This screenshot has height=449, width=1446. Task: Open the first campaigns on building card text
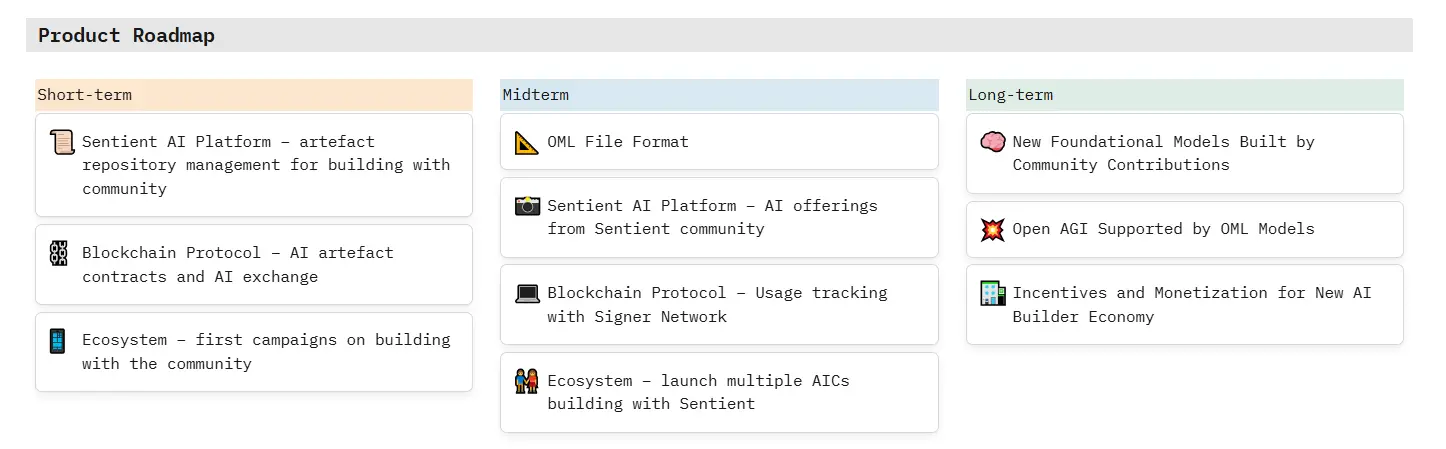[266, 352]
